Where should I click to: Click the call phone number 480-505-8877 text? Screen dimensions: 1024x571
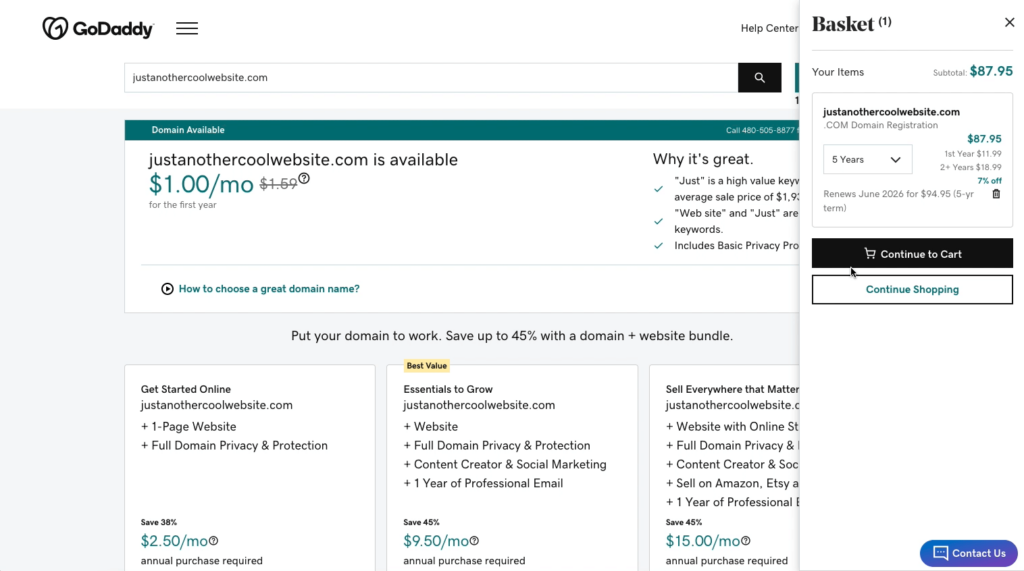(760, 130)
